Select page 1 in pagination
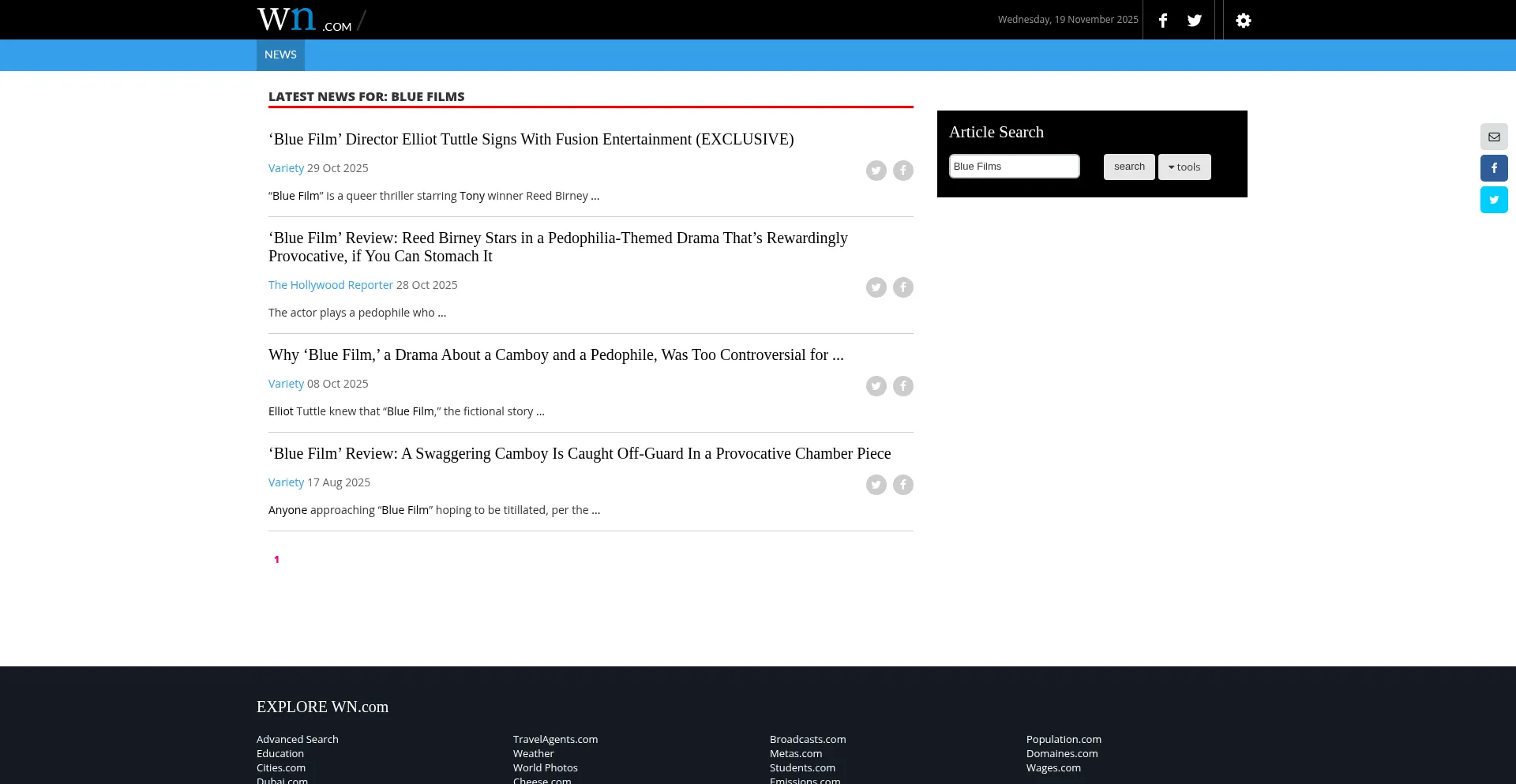 276,560
